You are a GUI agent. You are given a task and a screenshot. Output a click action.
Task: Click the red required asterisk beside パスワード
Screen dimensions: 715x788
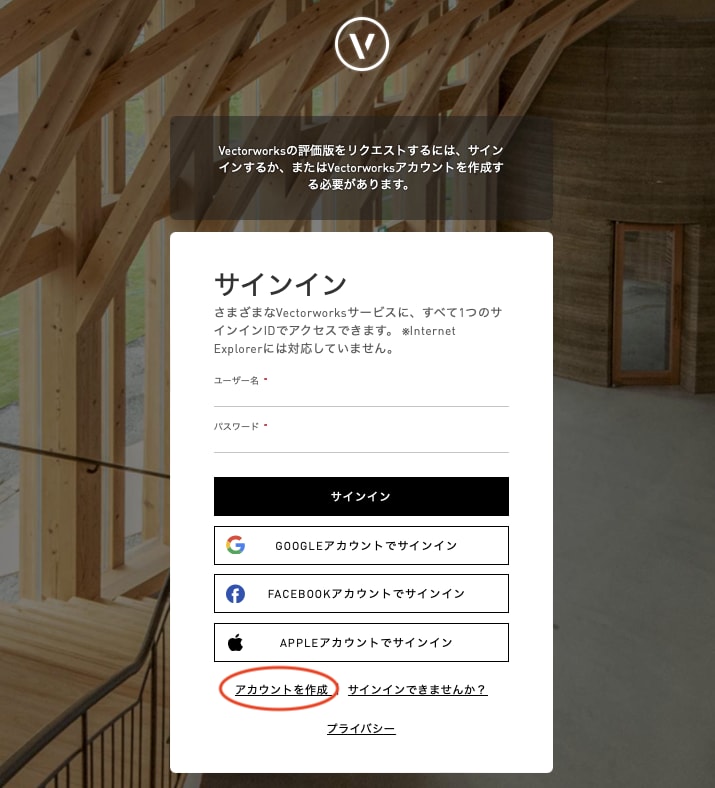pos(265,425)
